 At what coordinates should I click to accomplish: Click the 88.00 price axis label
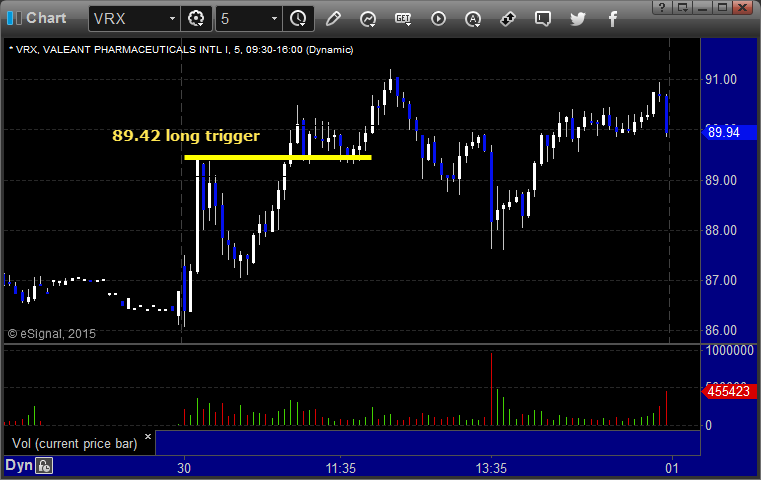click(721, 230)
